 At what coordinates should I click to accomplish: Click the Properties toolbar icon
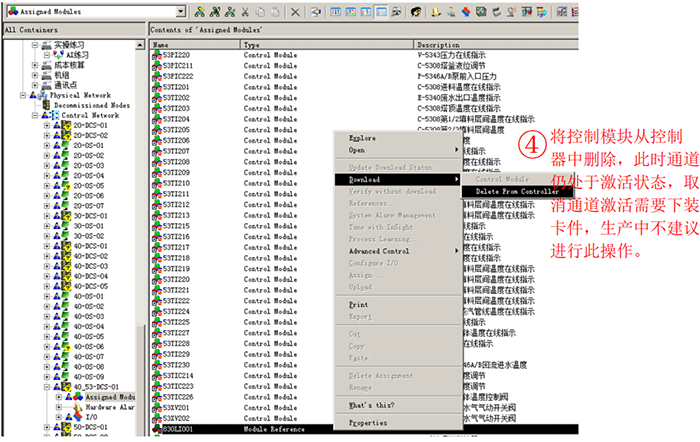click(316, 11)
